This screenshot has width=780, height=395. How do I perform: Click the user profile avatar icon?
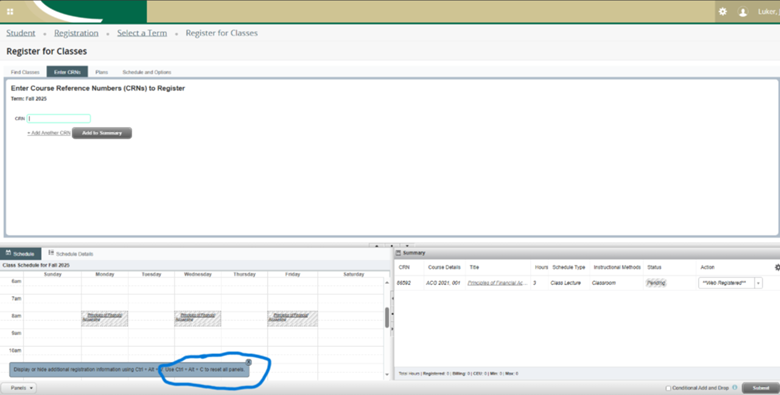pyautogui.click(x=743, y=12)
